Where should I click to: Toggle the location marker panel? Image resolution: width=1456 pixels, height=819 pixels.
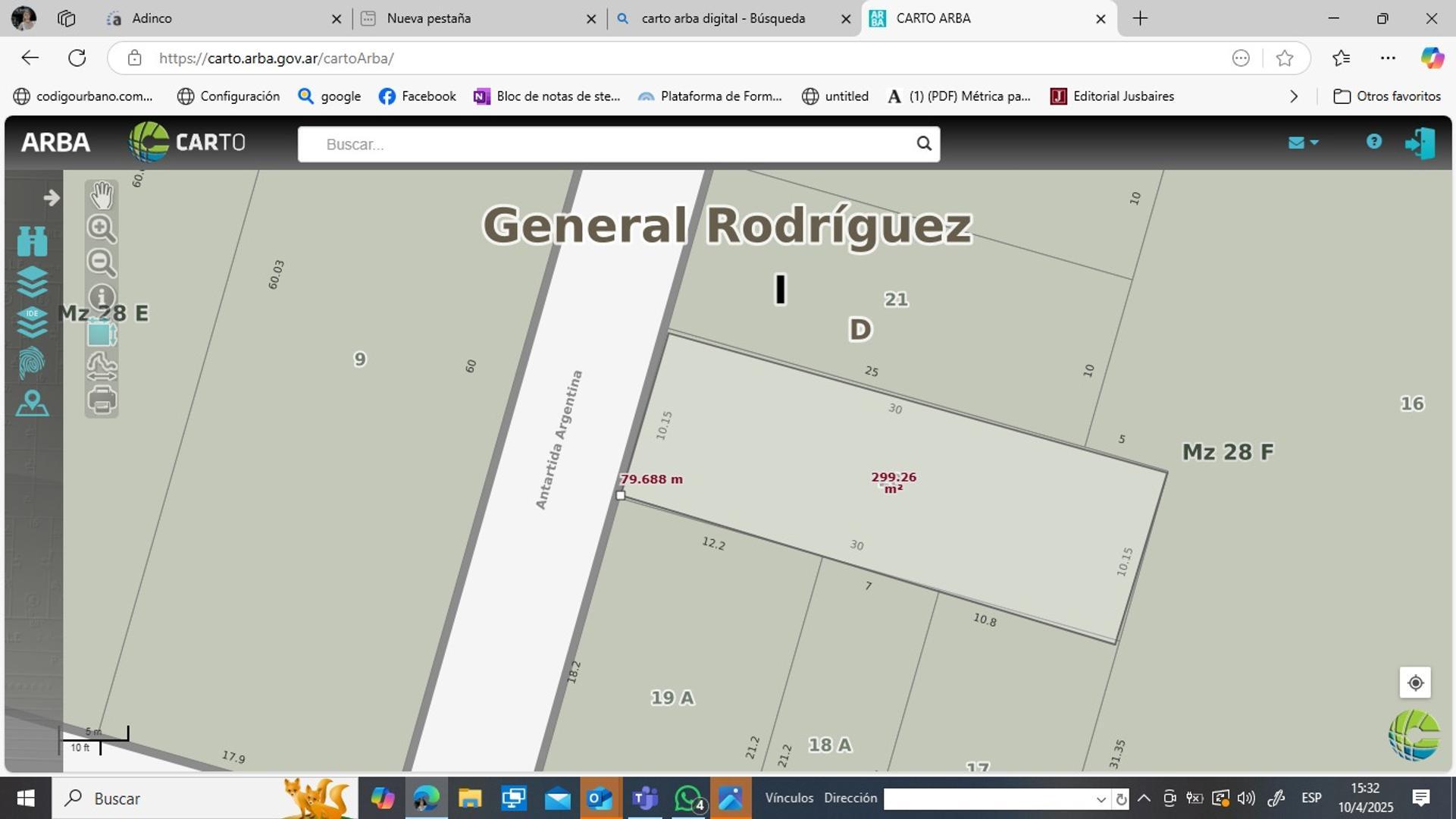pos(32,403)
